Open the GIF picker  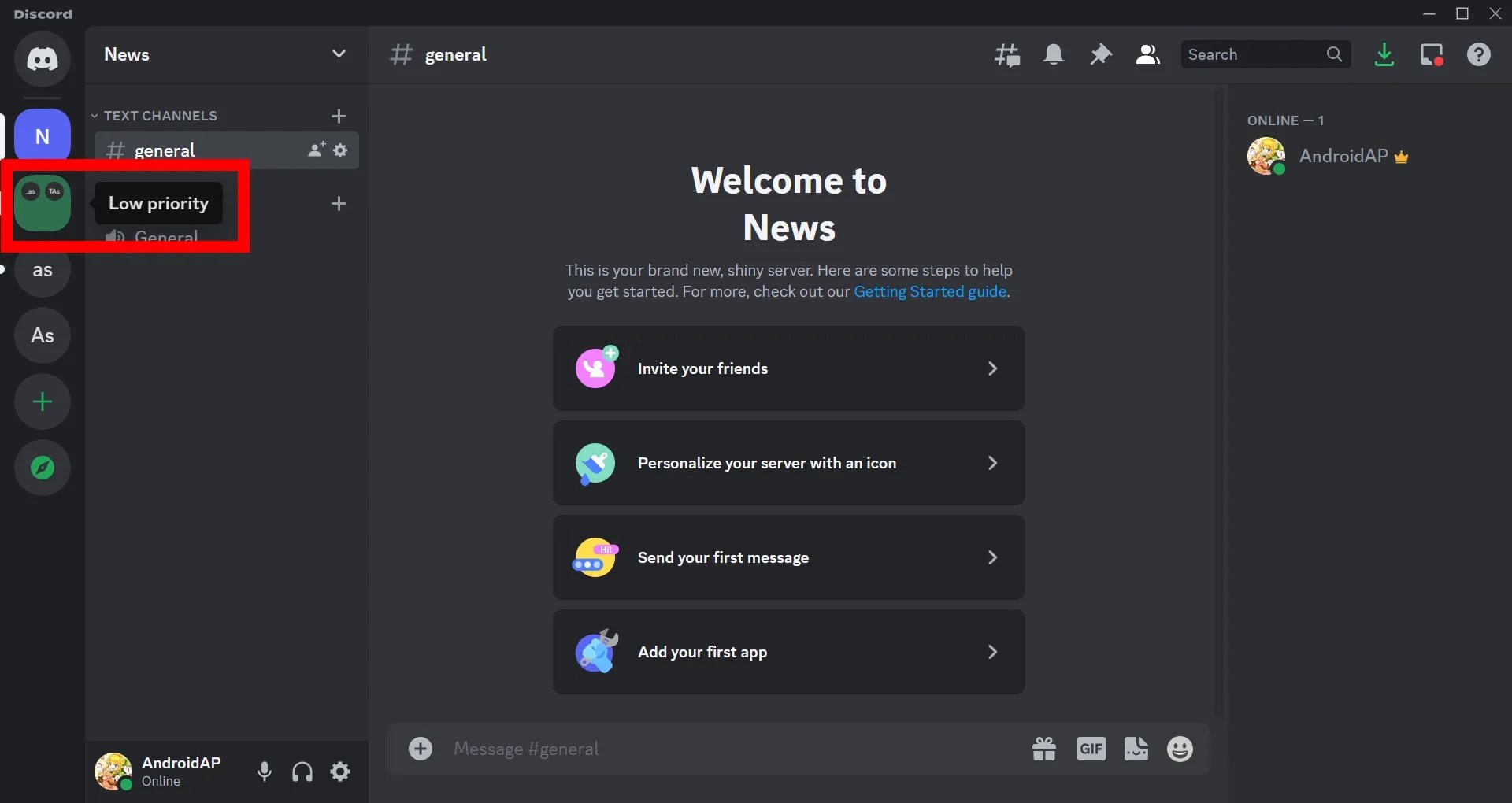coord(1091,749)
